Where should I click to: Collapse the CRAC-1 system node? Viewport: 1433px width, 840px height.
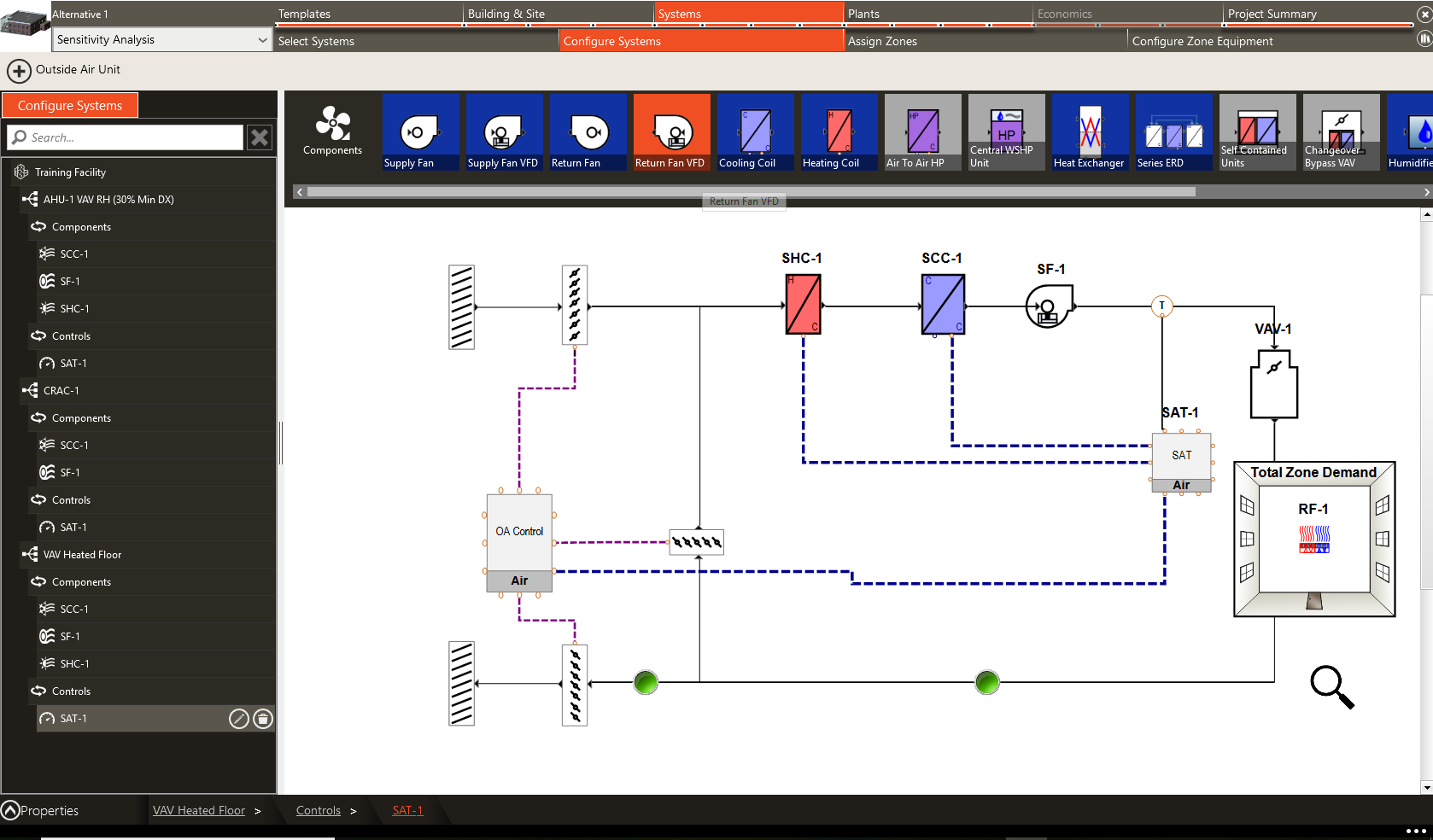point(30,391)
